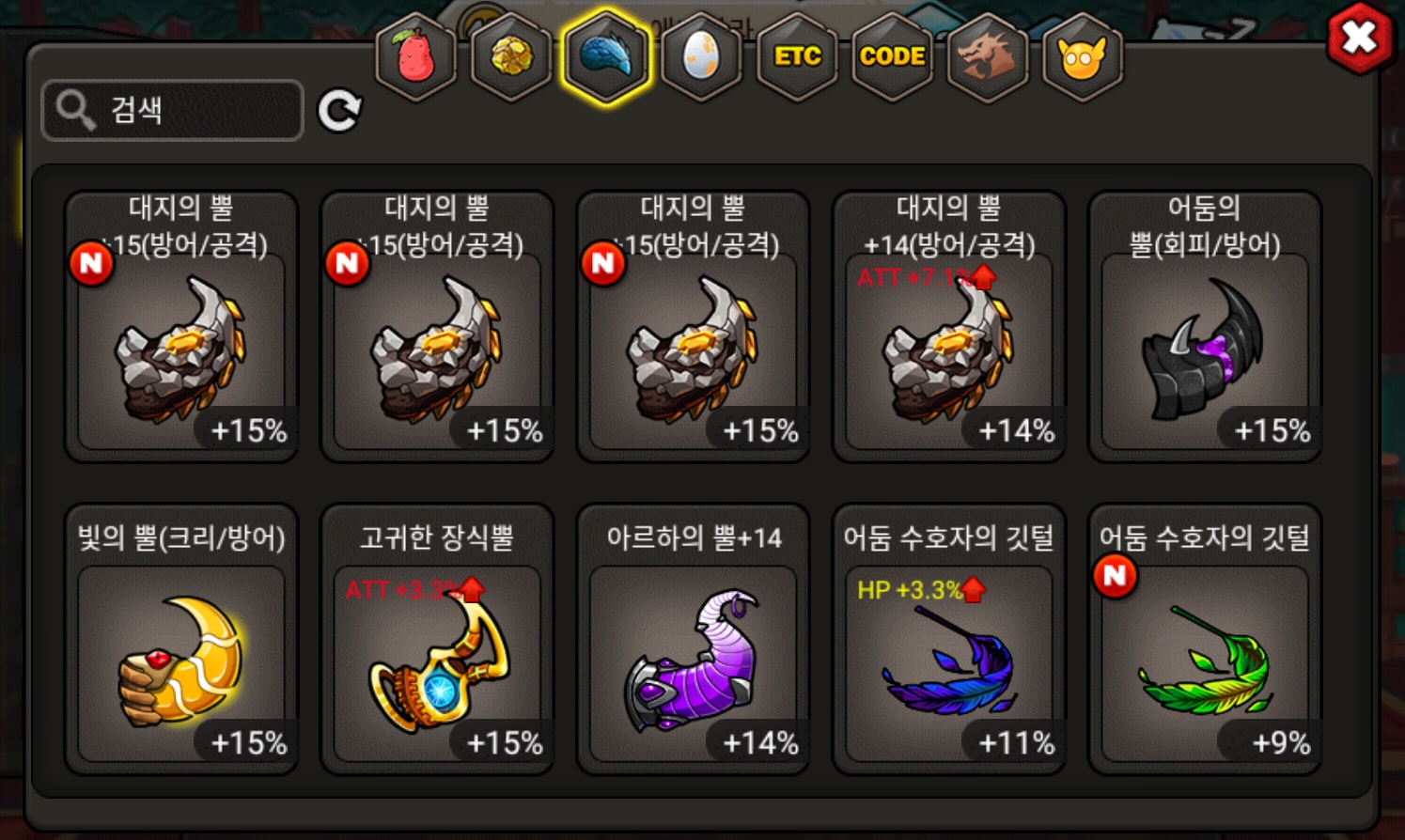Switch to the gold ore category tab

point(511,56)
